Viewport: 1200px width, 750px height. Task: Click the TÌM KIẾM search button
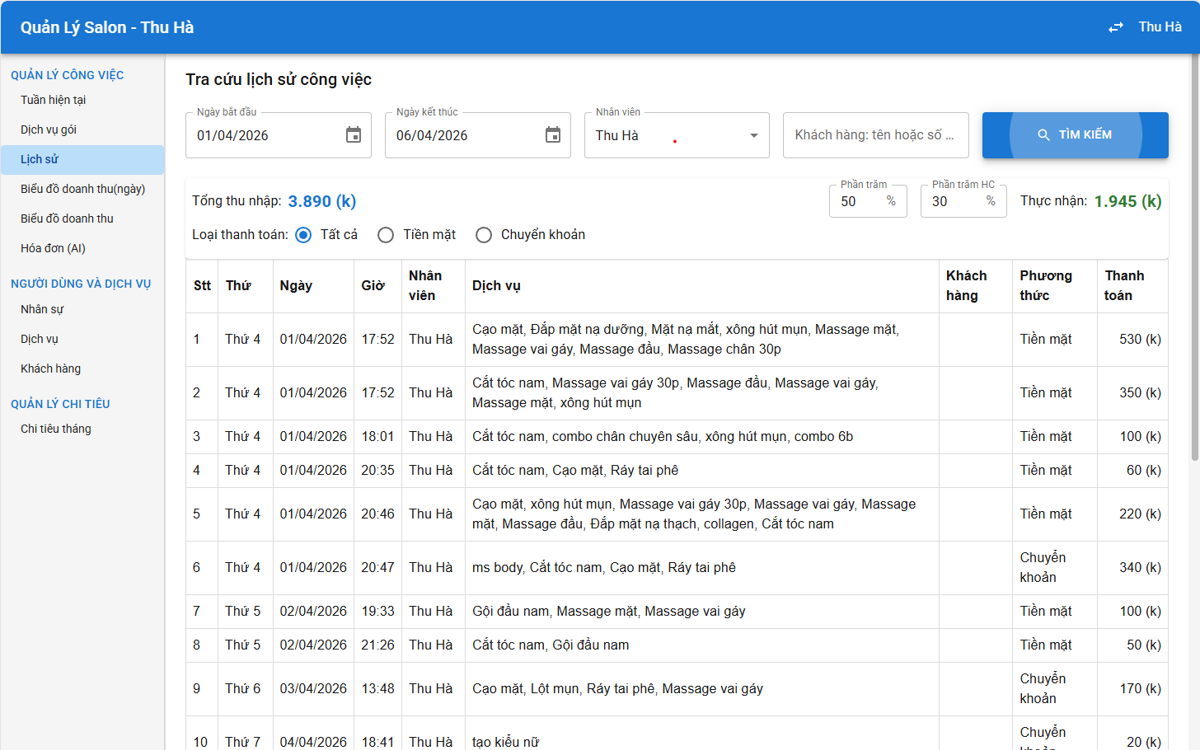pos(1075,135)
